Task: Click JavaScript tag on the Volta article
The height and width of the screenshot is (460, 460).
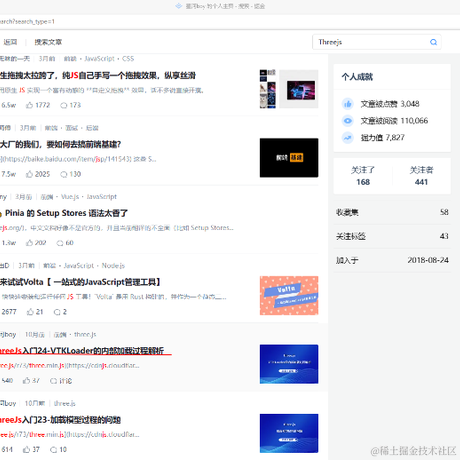Action: tap(79, 266)
